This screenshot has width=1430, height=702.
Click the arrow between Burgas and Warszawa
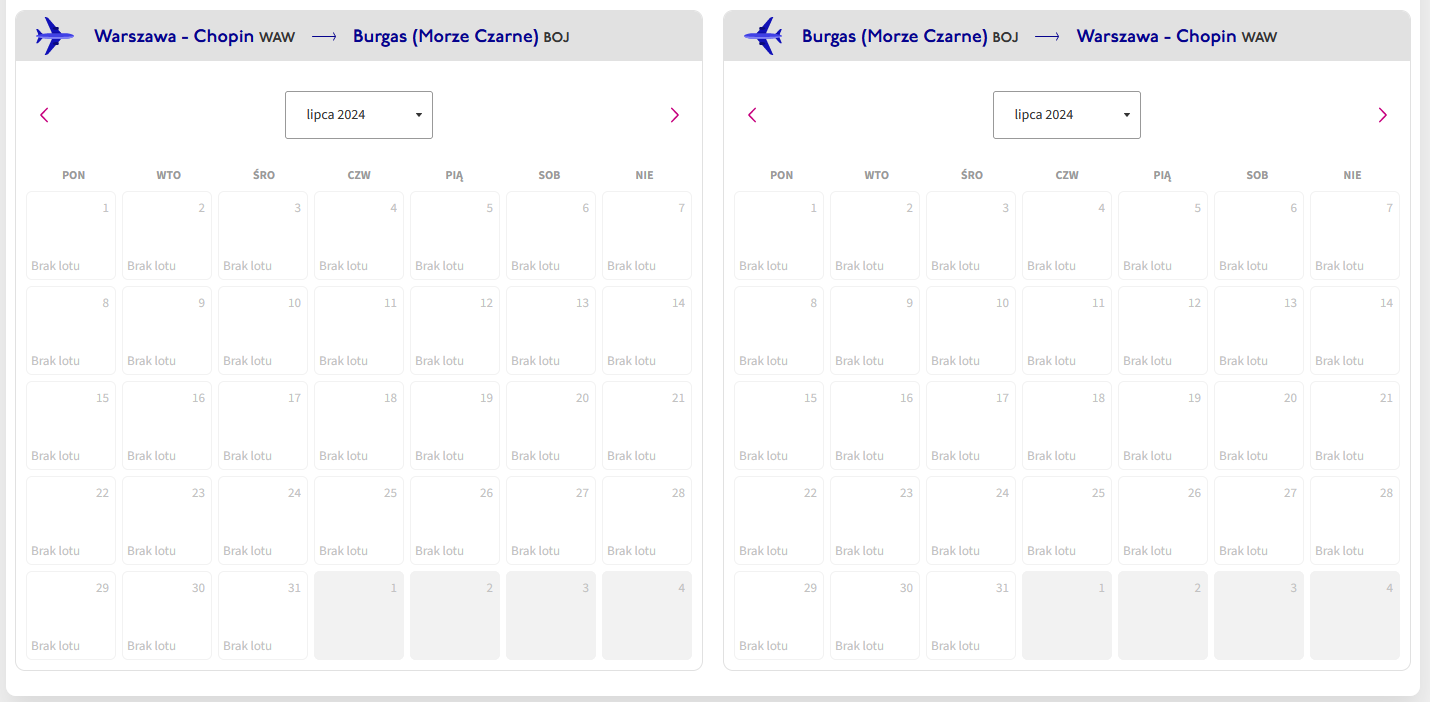coord(1048,37)
